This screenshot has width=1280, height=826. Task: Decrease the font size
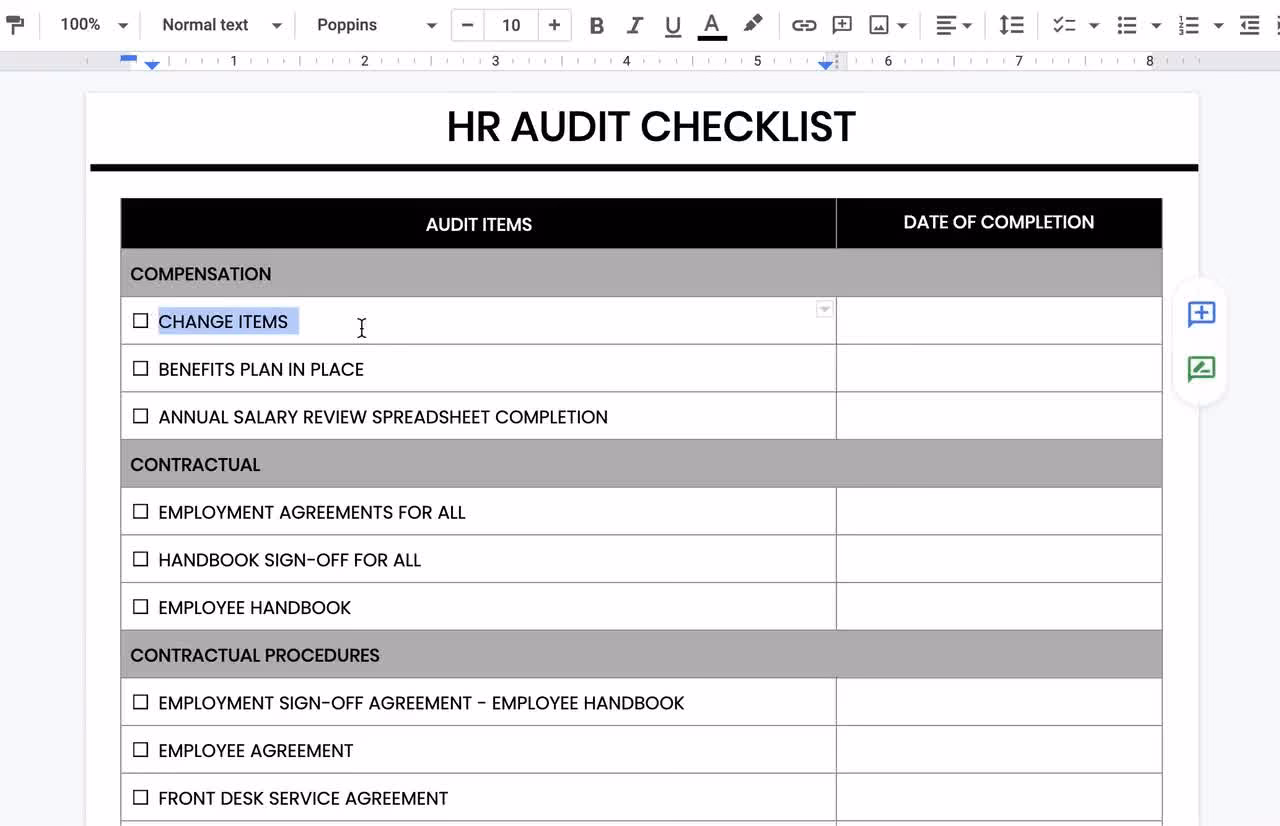tap(467, 25)
